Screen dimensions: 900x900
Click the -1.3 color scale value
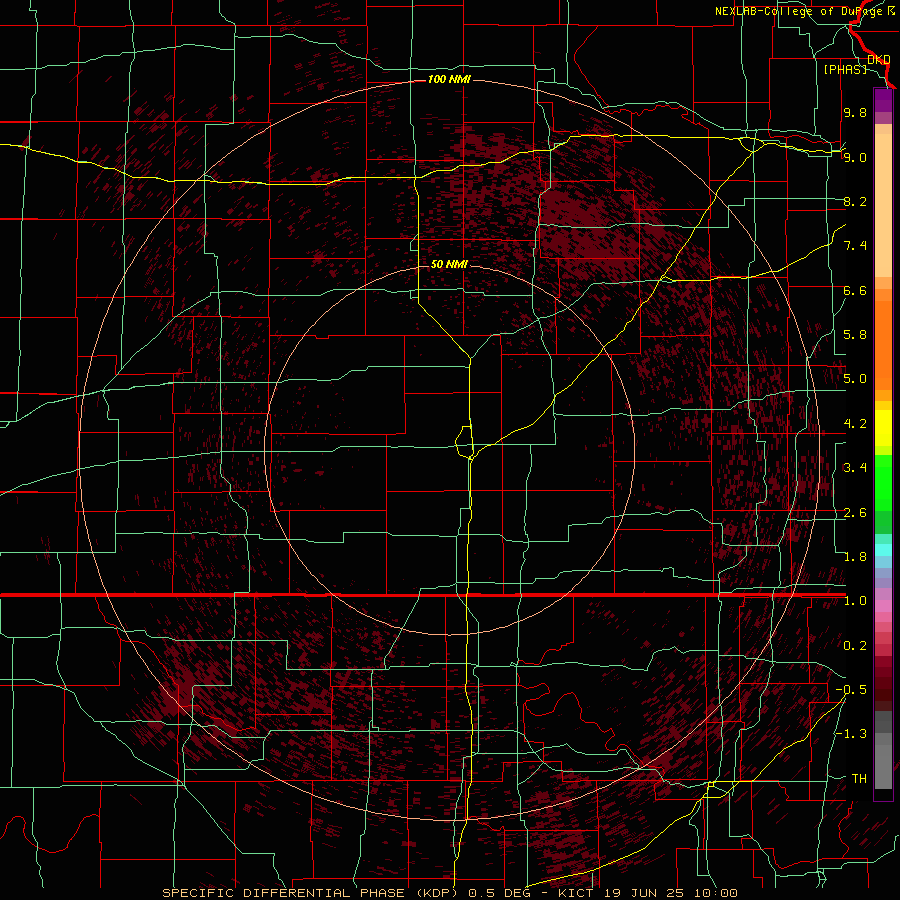point(851,734)
